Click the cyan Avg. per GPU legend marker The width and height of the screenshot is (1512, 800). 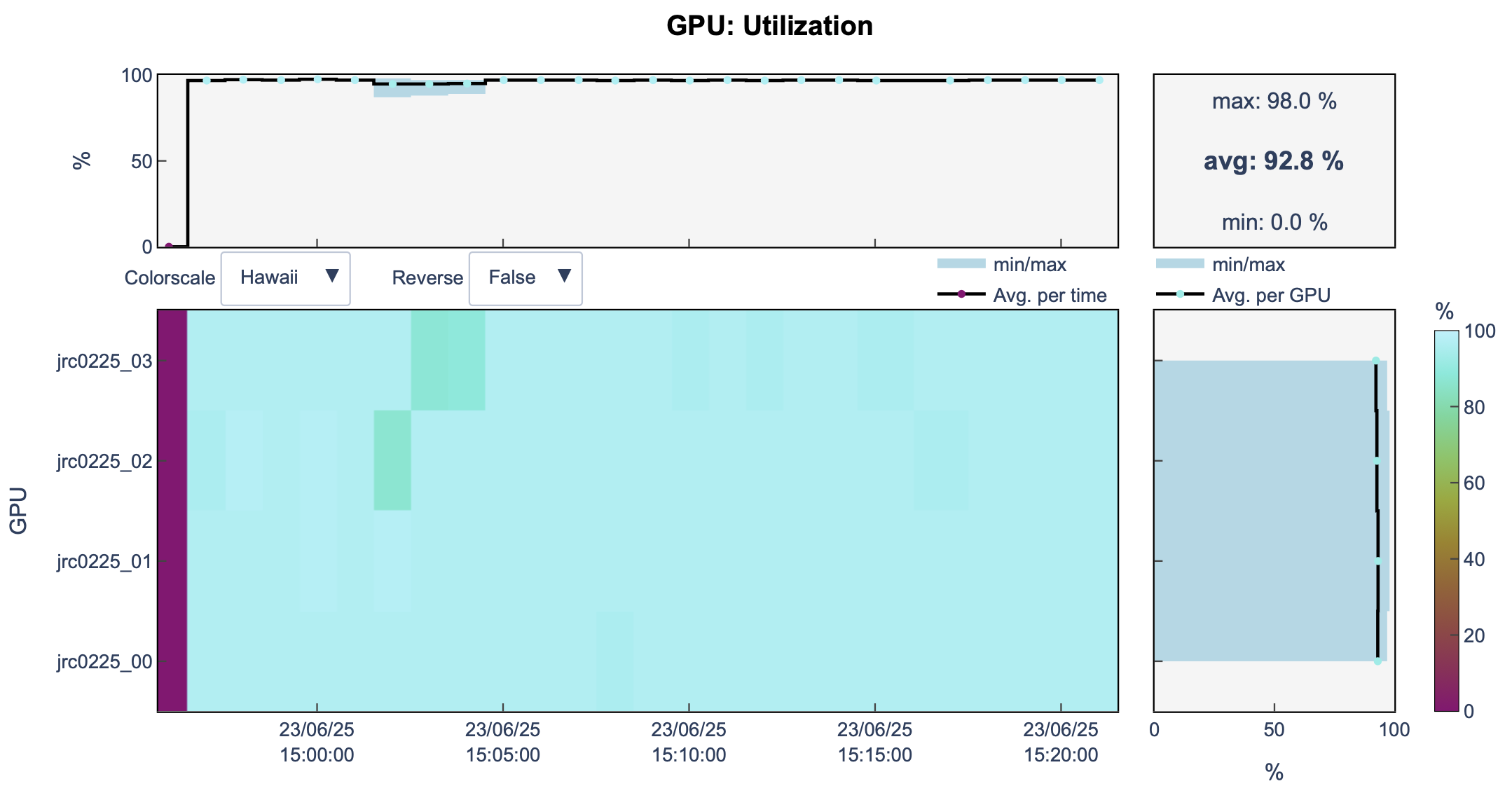click(x=1180, y=294)
